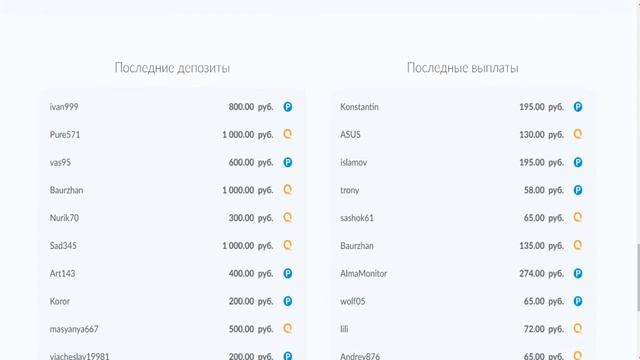Click the Последние депозиты heading
Image resolution: width=640 pixels, height=360 pixels.
click(x=172, y=67)
